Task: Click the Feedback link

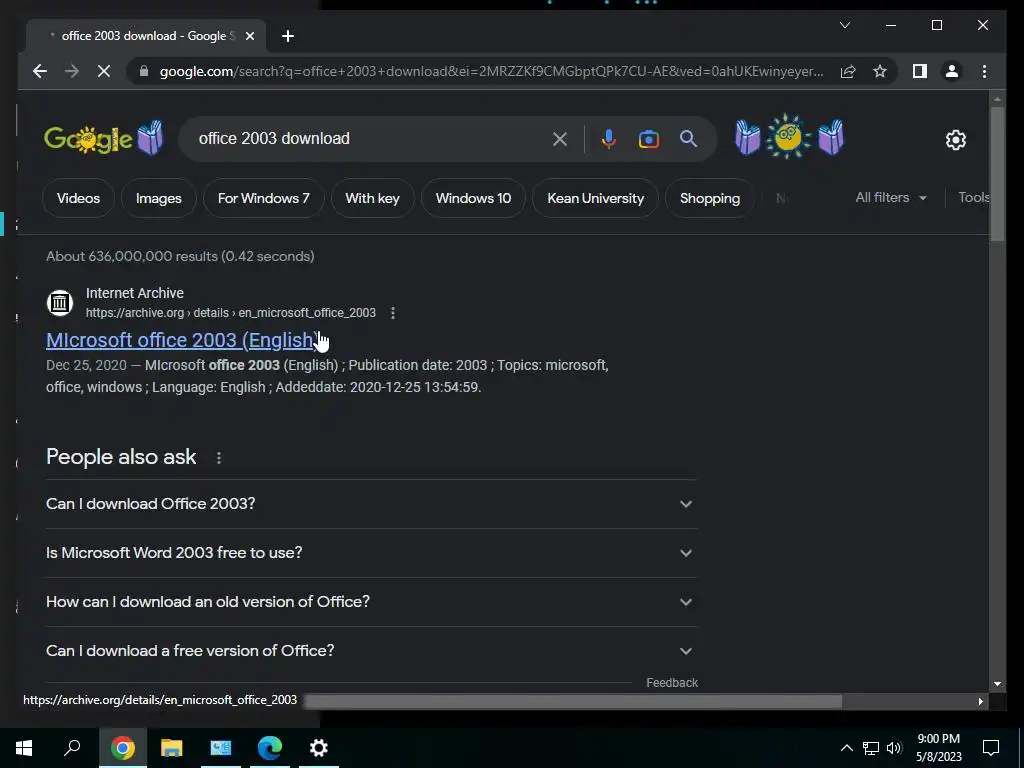Action: click(x=672, y=682)
